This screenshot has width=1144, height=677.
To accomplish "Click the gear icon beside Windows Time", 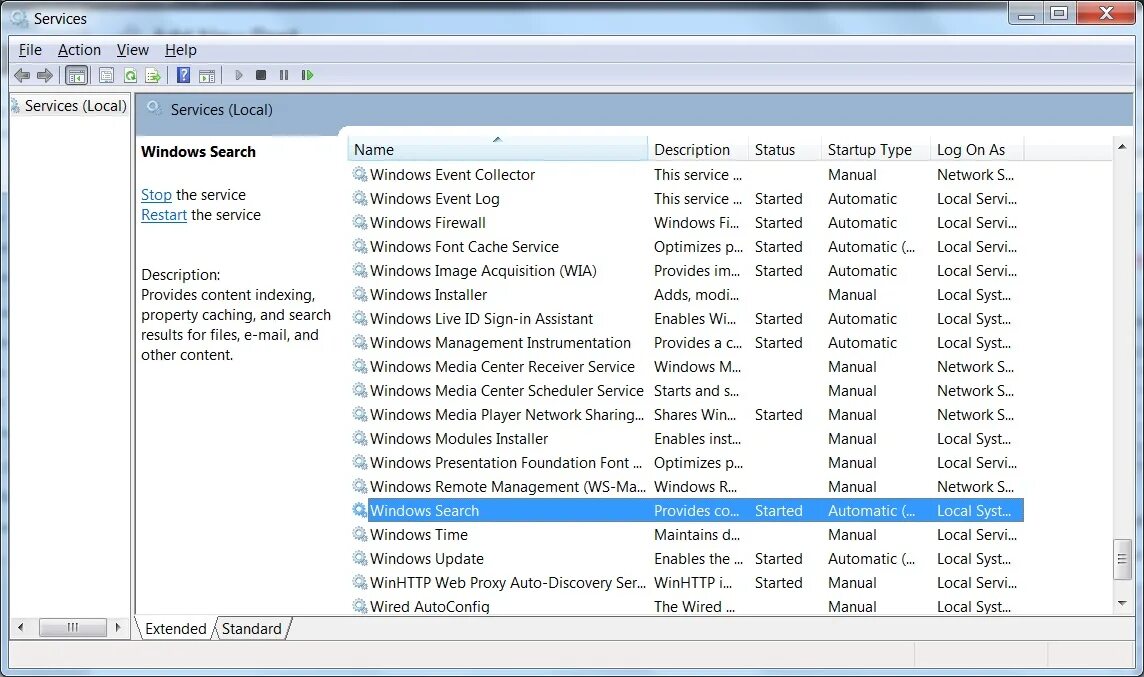I will click(x=360, y=534).
